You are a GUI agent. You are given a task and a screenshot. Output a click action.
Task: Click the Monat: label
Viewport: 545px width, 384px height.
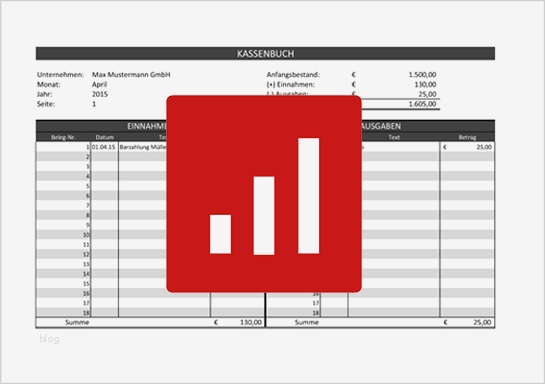click(49, 84)
